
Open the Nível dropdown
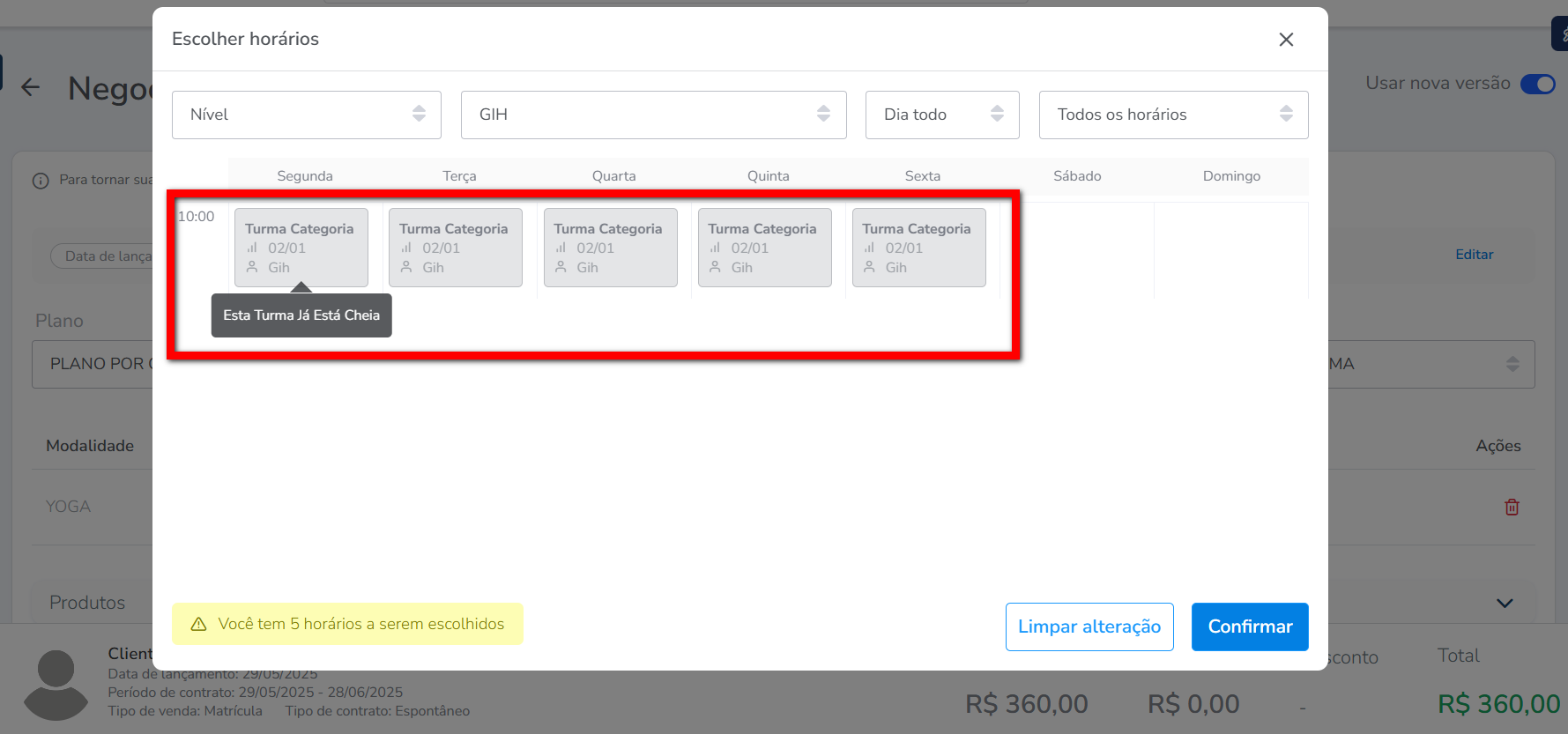click(x=306, y=115)
